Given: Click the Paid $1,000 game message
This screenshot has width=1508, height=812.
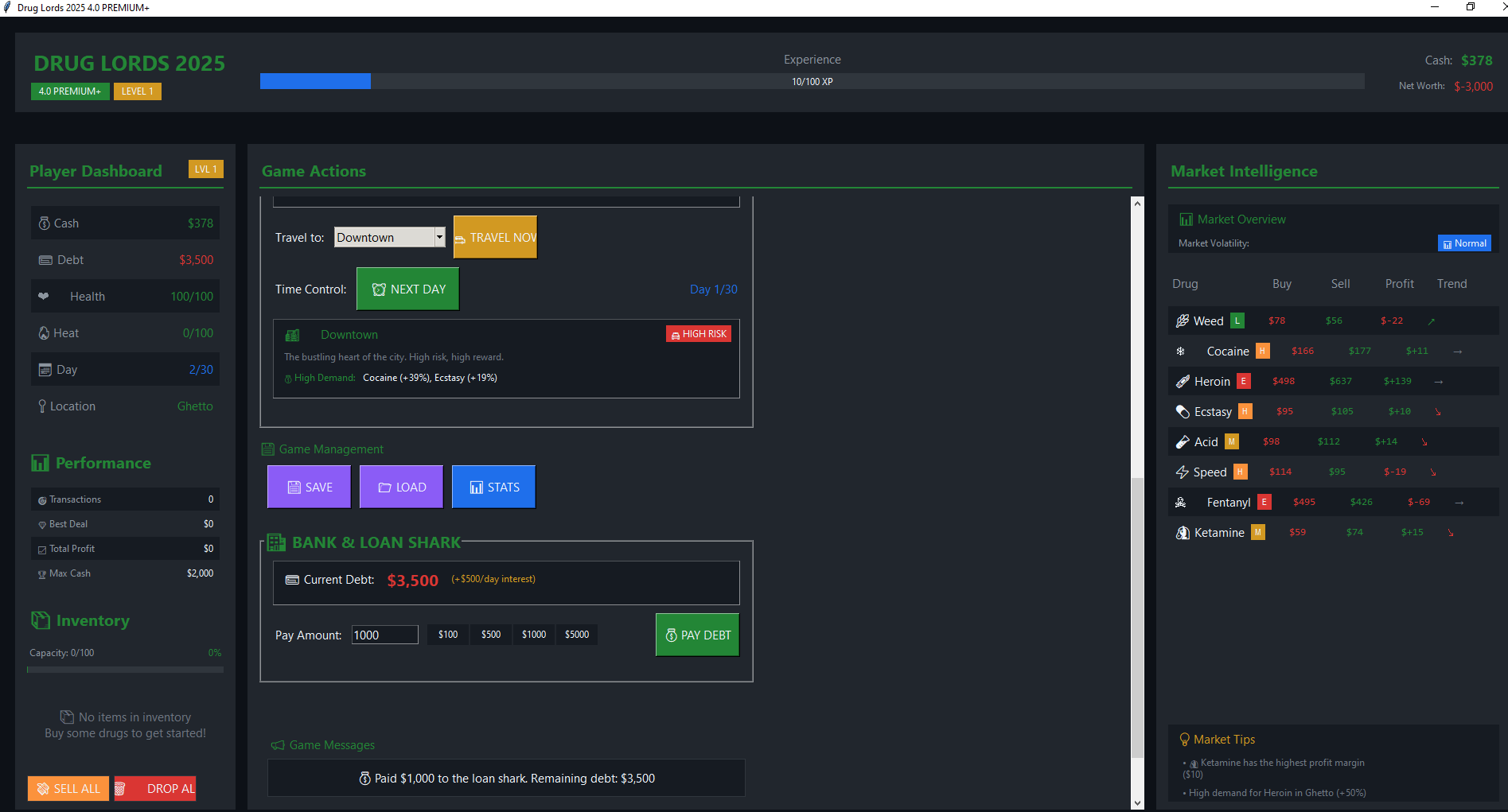Looking at the screenshot, I should [507, 779].
